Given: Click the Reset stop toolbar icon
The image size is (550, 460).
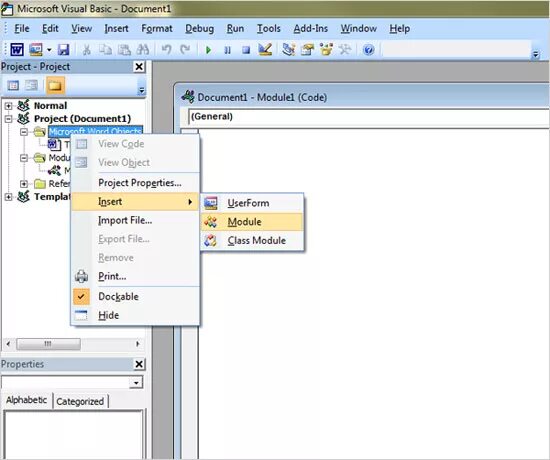Looking at the screenshot, I should tap(246, 50).
